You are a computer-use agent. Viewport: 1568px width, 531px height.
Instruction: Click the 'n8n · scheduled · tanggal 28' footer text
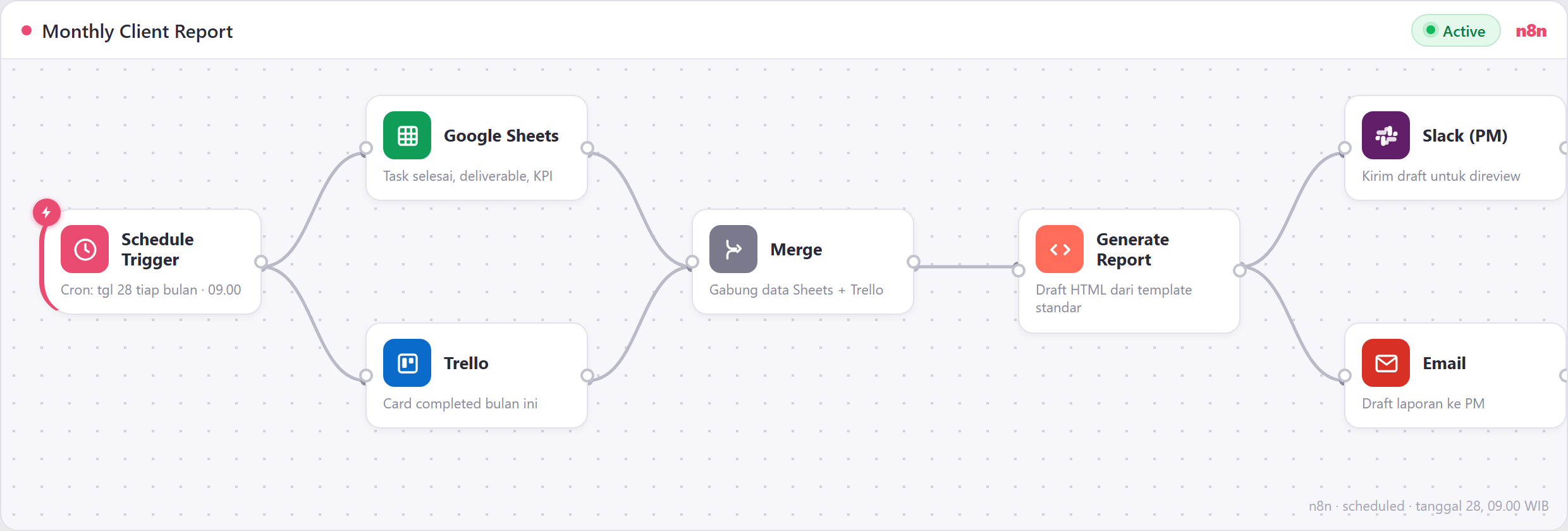[x=1429, y=506]
